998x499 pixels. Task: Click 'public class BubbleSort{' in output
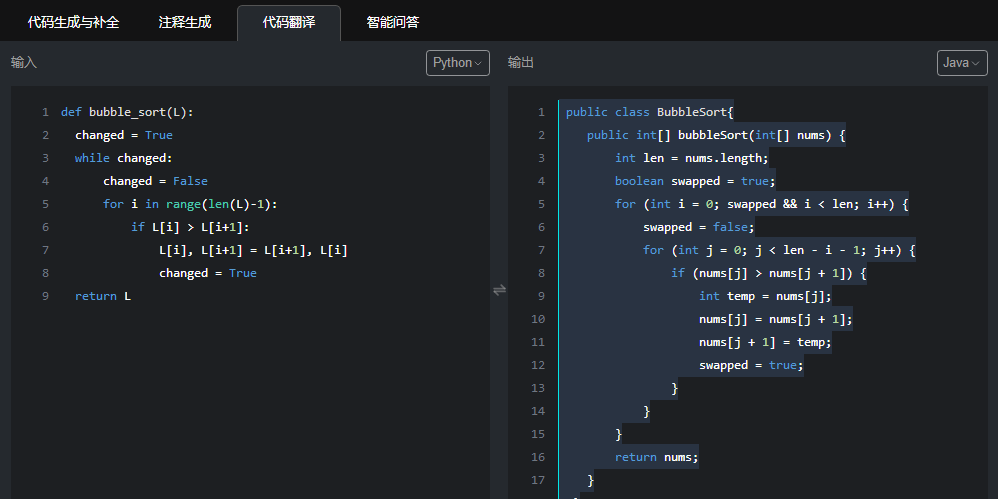(x=649, y=112)
